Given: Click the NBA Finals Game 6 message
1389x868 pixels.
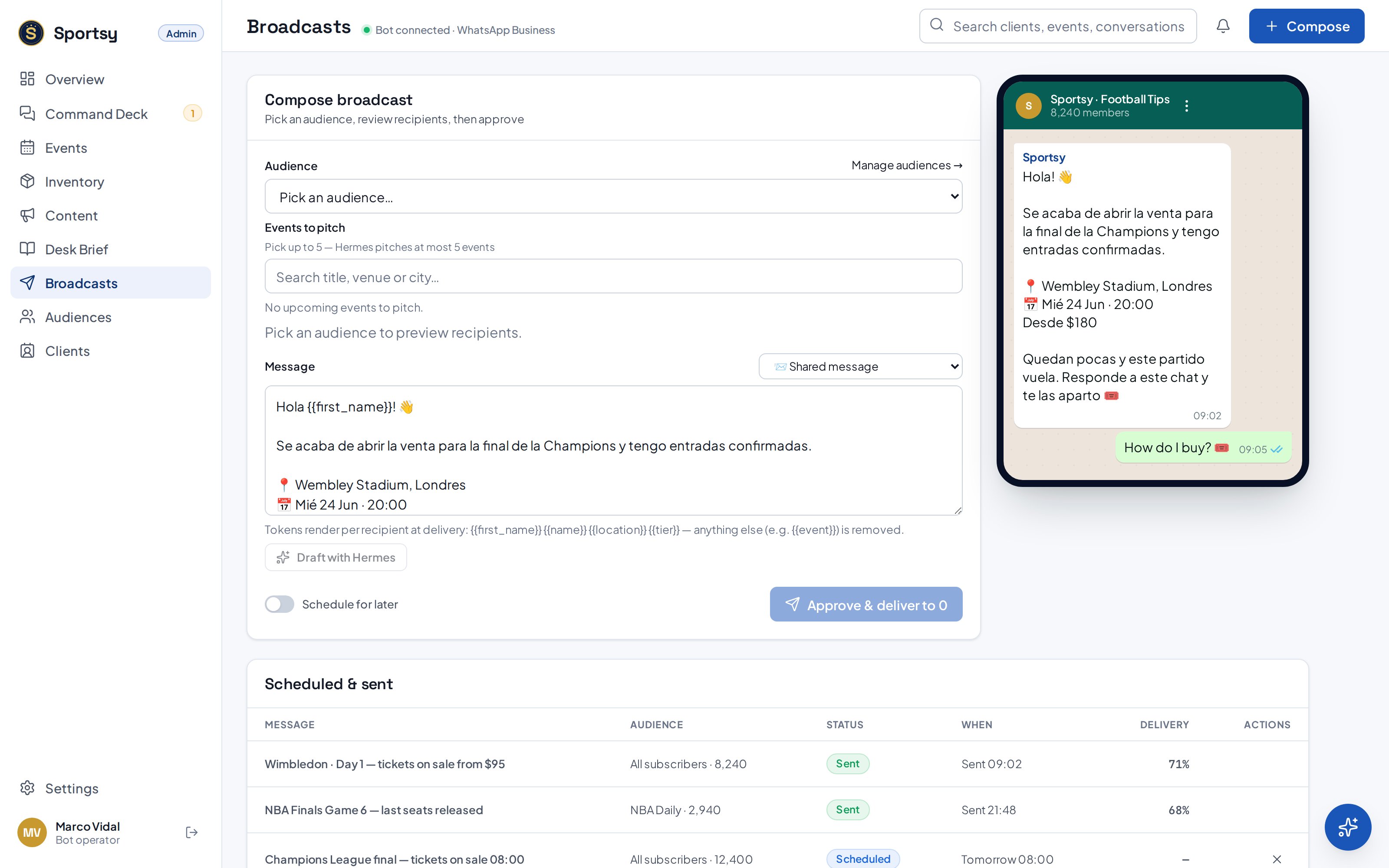Looking at the screenshot, I should click(374, 809).
